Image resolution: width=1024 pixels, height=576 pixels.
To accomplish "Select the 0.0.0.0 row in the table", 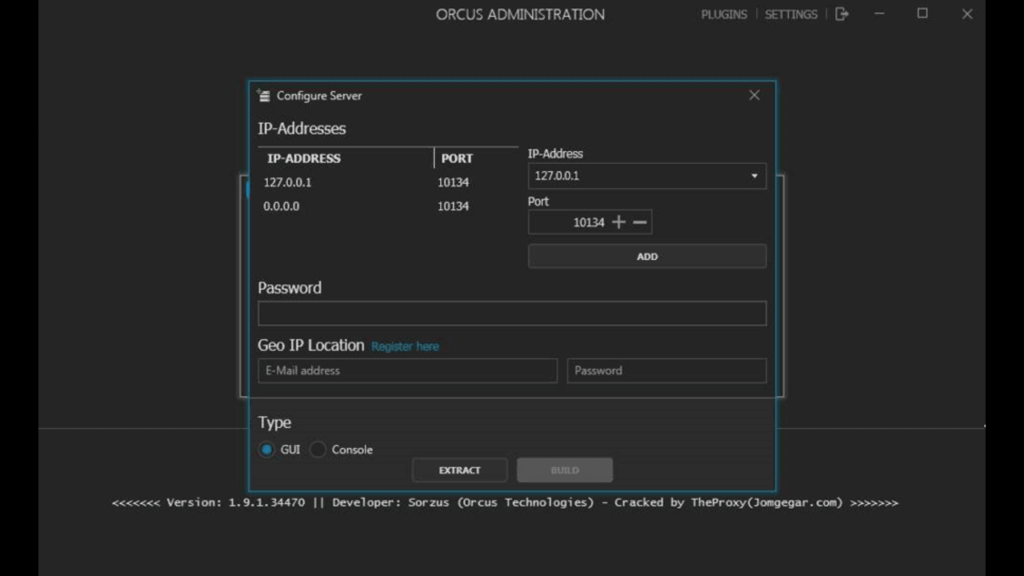I will [x=388, y=206].
